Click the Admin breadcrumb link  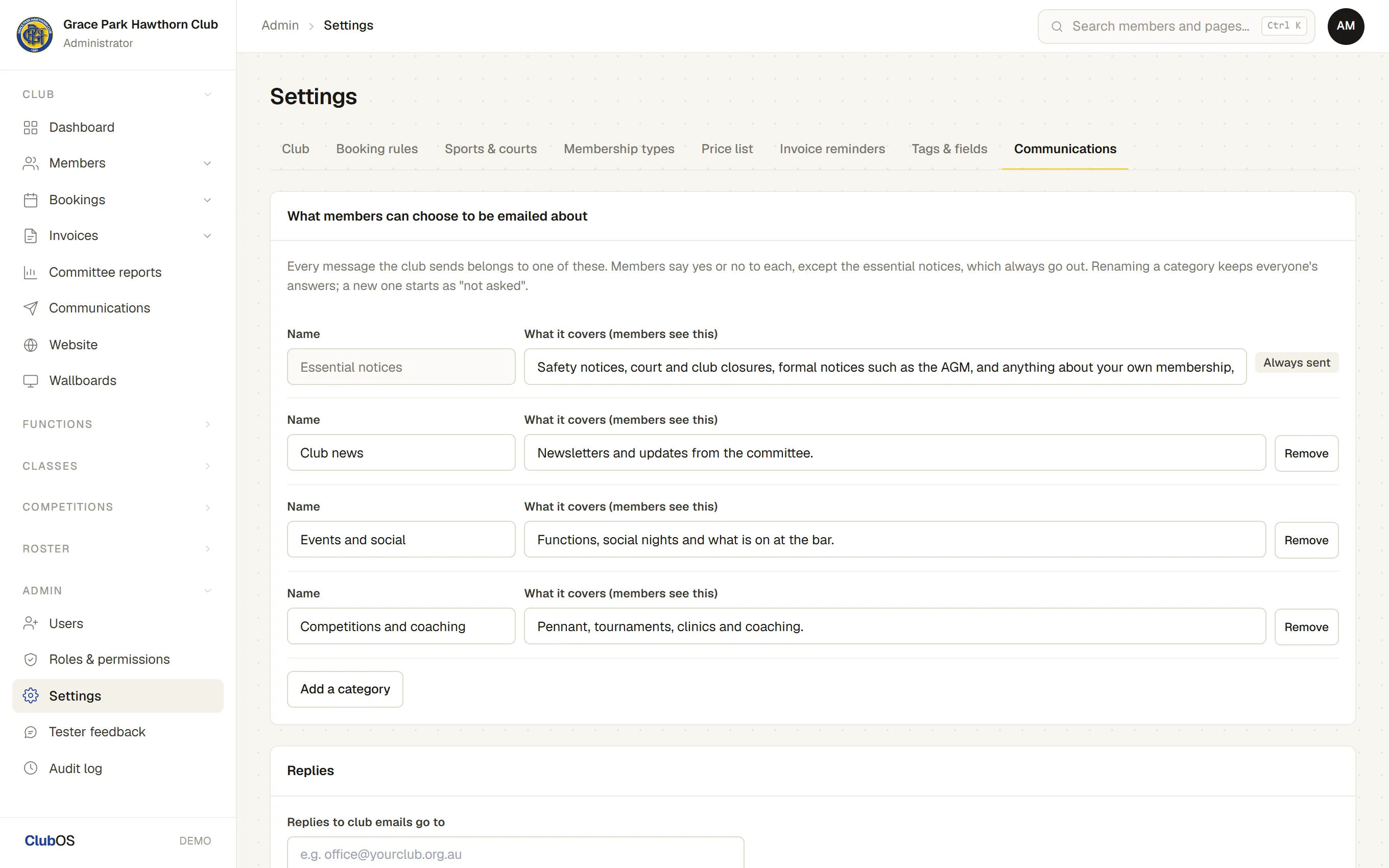tap(280, 25)
